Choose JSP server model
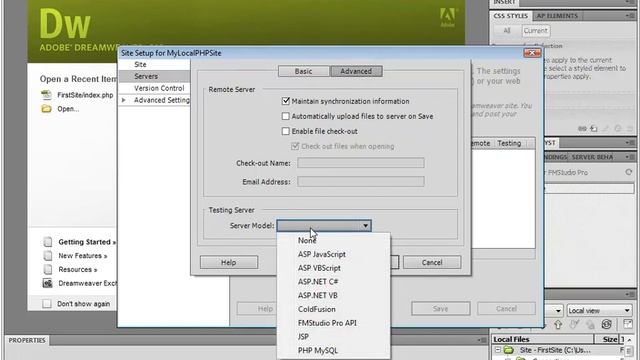The height and width of the screenshot is (360, 640). click(x=303, y=337)
